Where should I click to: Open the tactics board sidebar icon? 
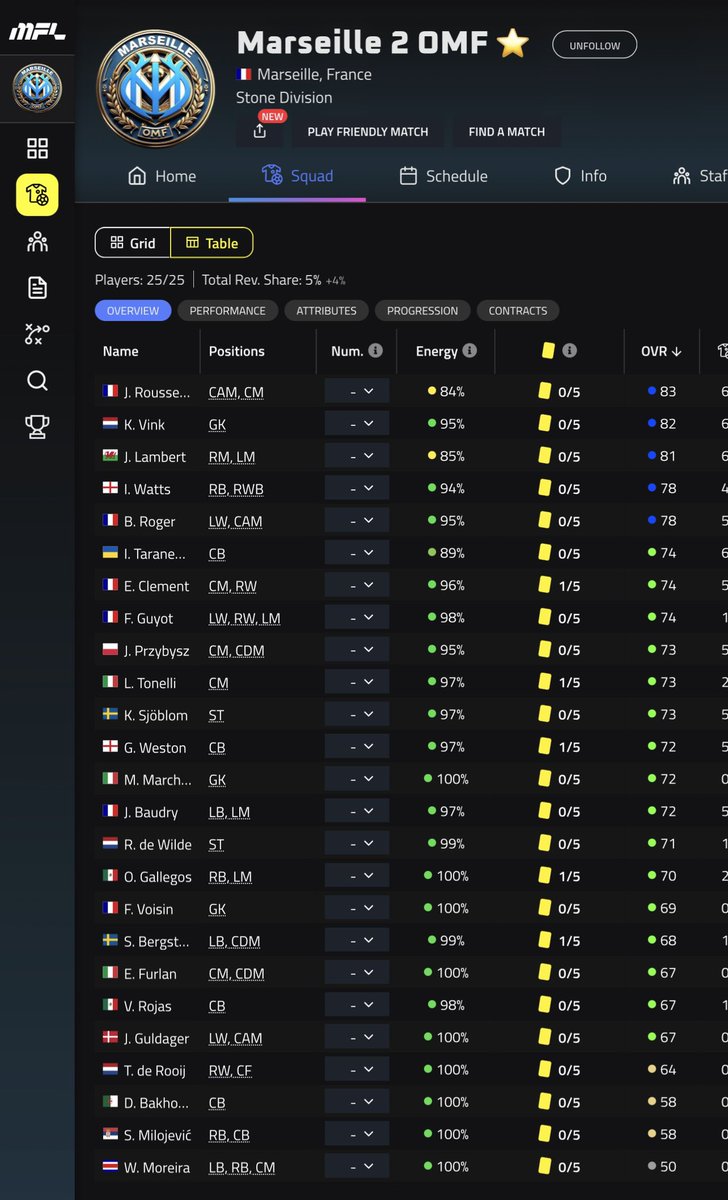37,334
